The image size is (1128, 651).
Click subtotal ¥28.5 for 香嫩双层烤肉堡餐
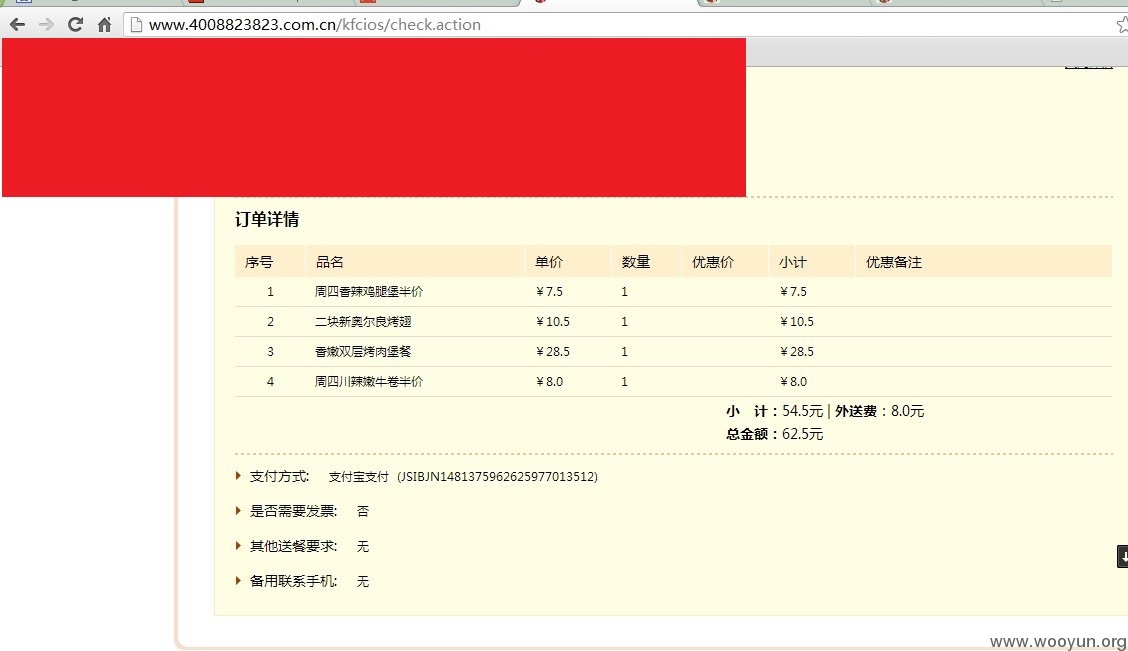pyautogui.click(x=797, y=352)
